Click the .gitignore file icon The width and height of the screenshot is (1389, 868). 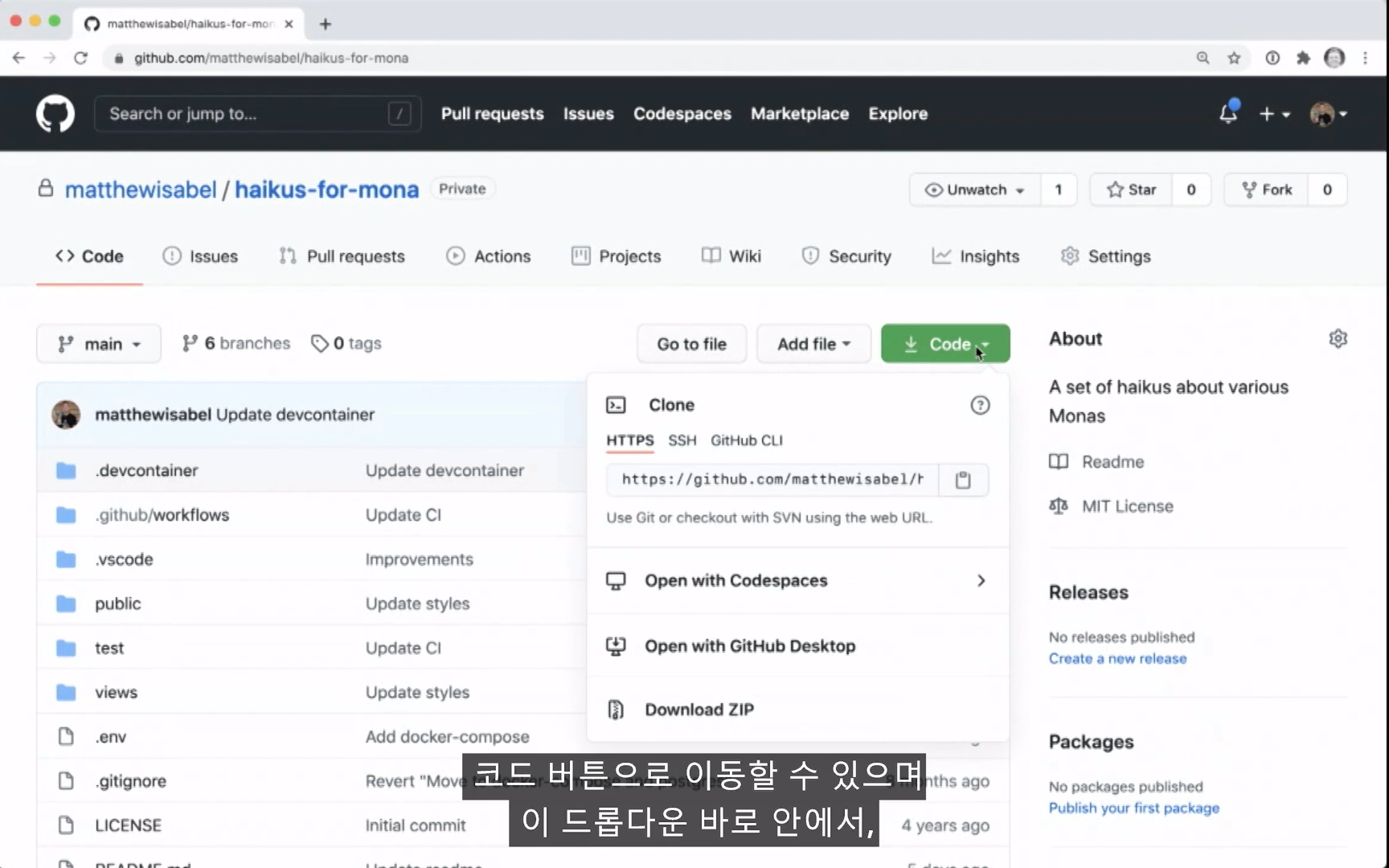point(66,780)
